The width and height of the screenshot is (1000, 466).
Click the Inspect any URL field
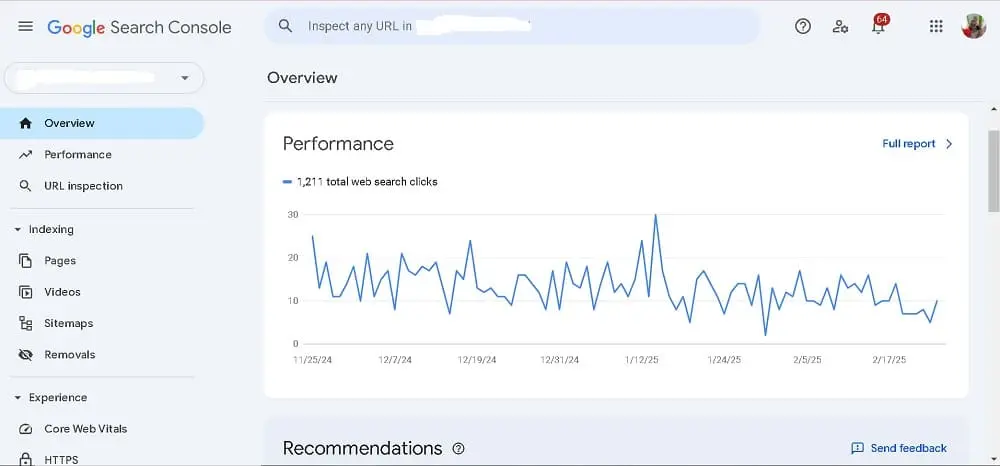pyautogui.click(x=520, y=26)
